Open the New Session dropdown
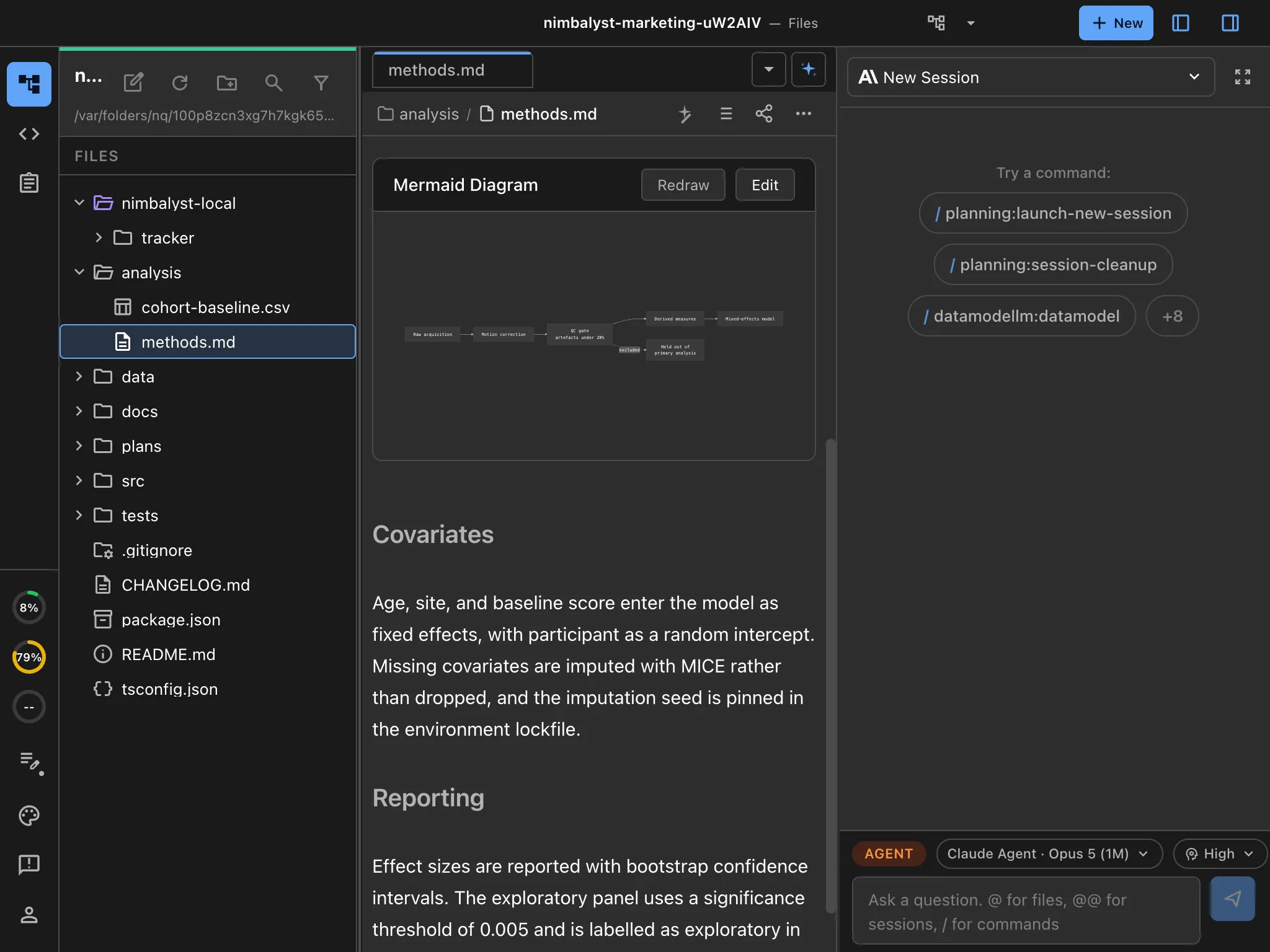Image resolution: width=1270 pixels, height=952 pixels. coord(1031,77)
